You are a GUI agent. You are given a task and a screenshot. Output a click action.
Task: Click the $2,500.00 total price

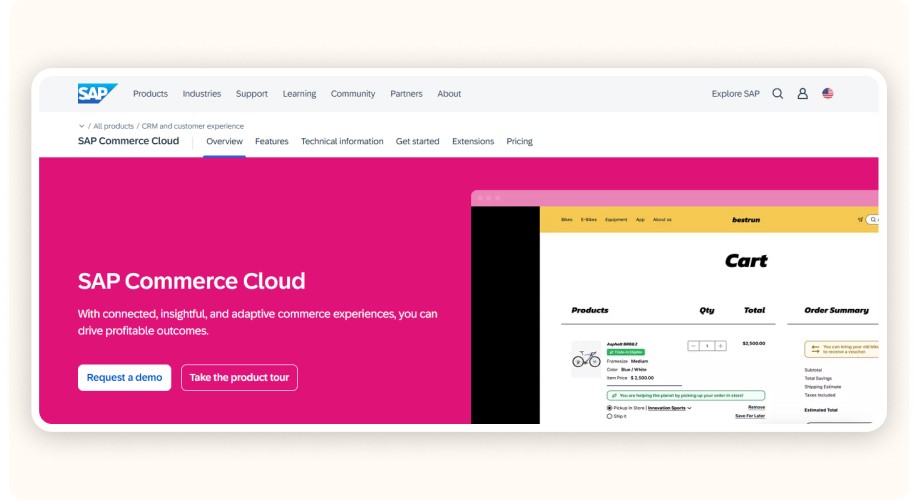coord(754,343)
